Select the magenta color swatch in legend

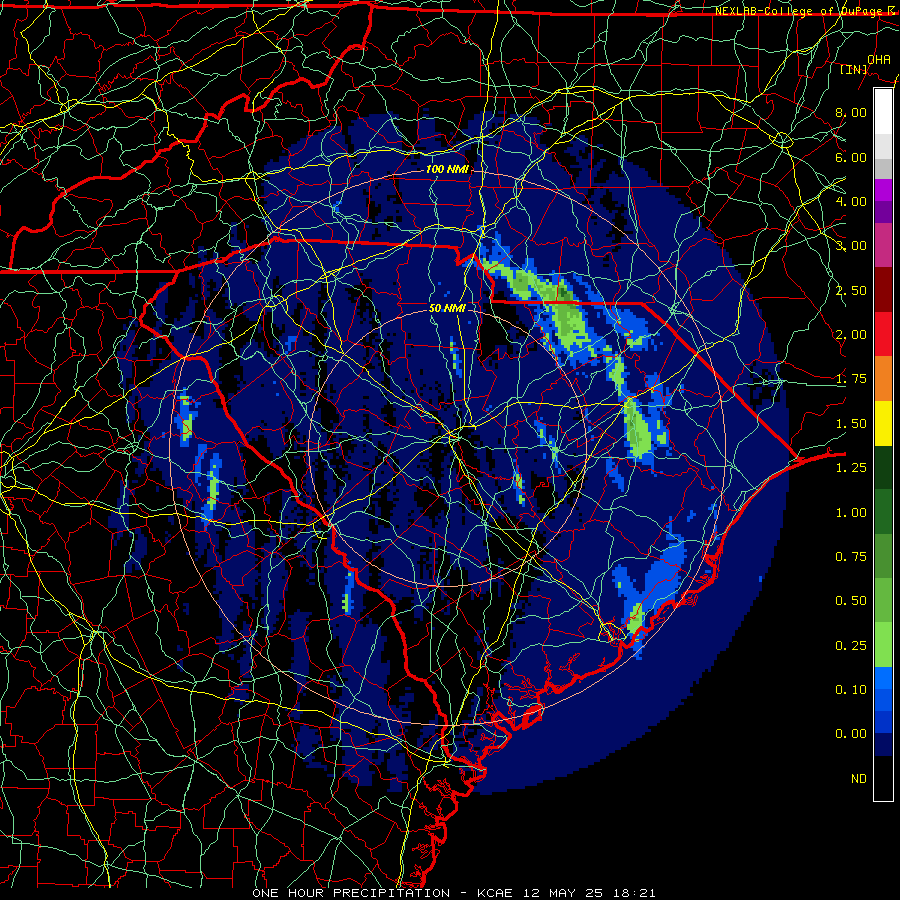(x=883, y=190)
